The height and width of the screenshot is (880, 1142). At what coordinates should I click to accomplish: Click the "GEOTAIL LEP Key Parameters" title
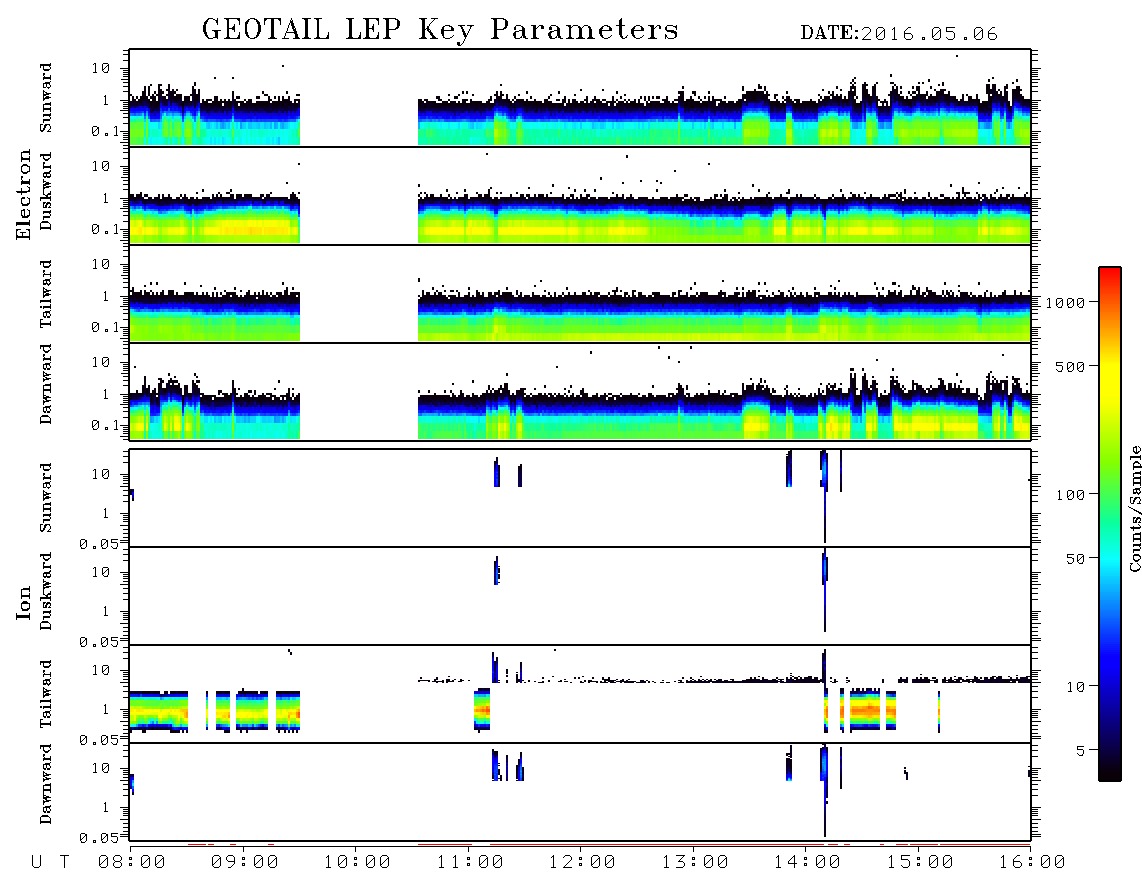[440, 31]
